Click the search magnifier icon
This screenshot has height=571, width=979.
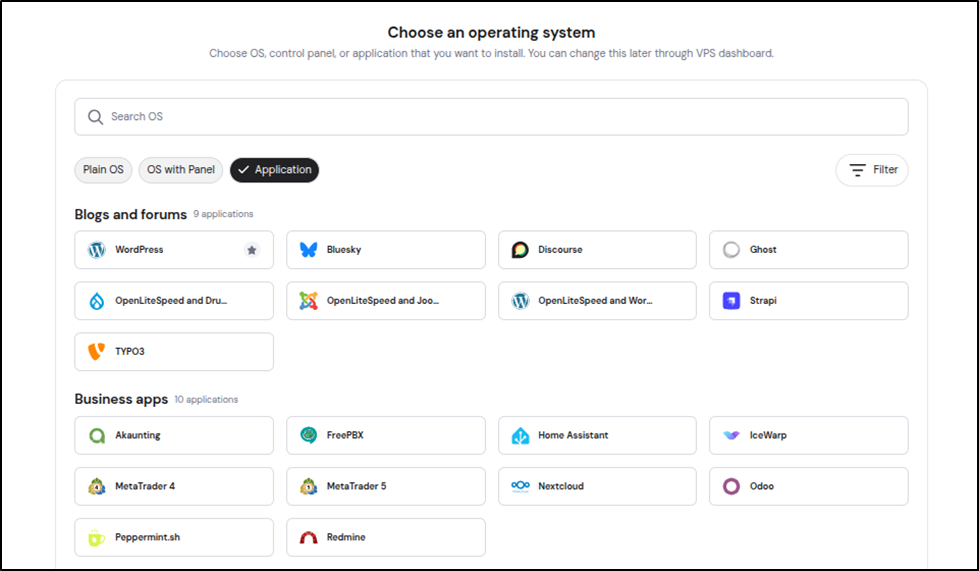[96, 117]
